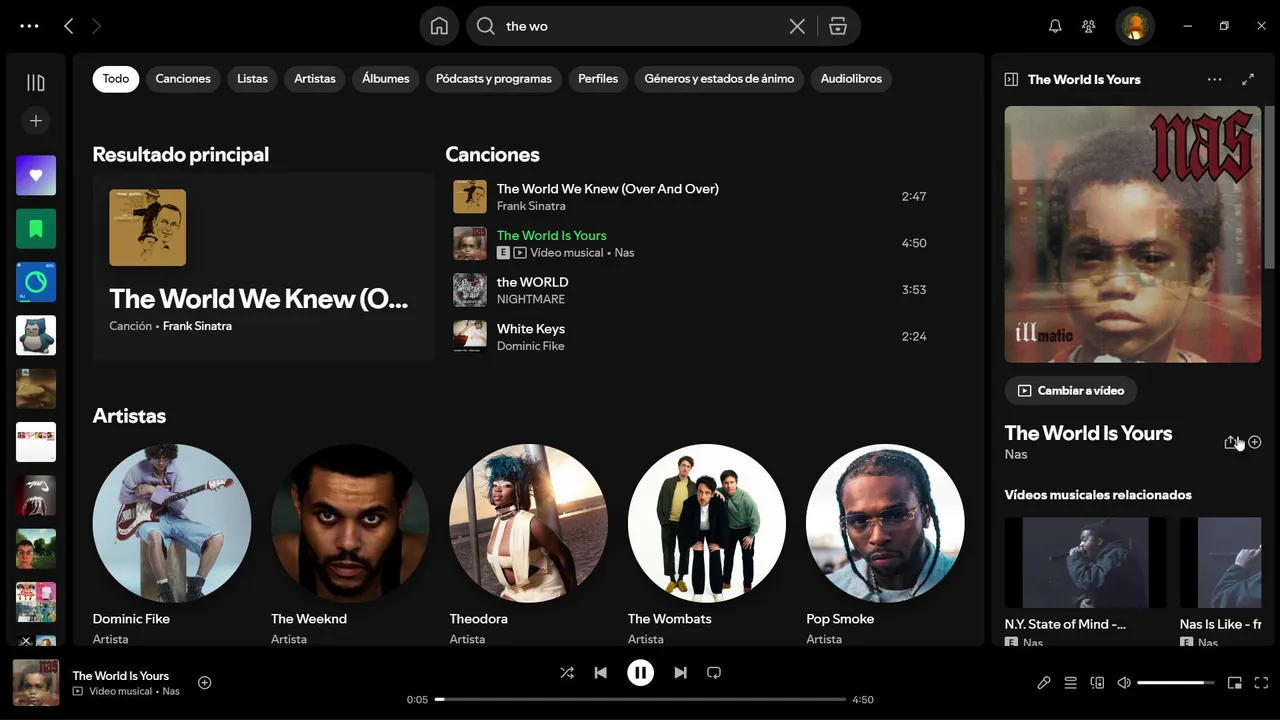Select Pódcasts y programas filter
Viewport: 1280px width, 720px height.
(x=494, y=79)
